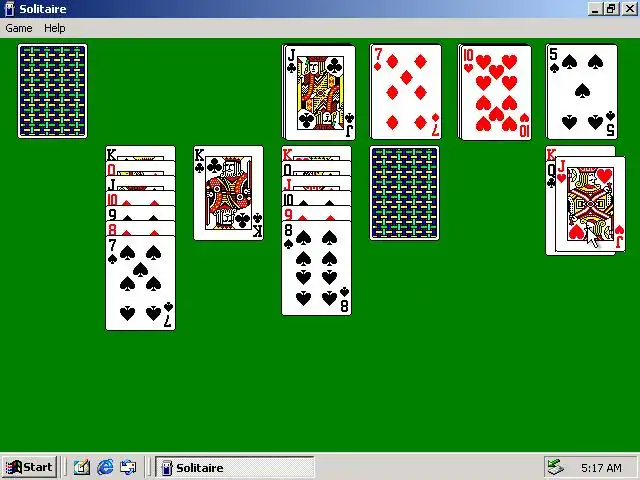
Task: Click the red 8 above the 7 of spades
Action: click(140, 228)
